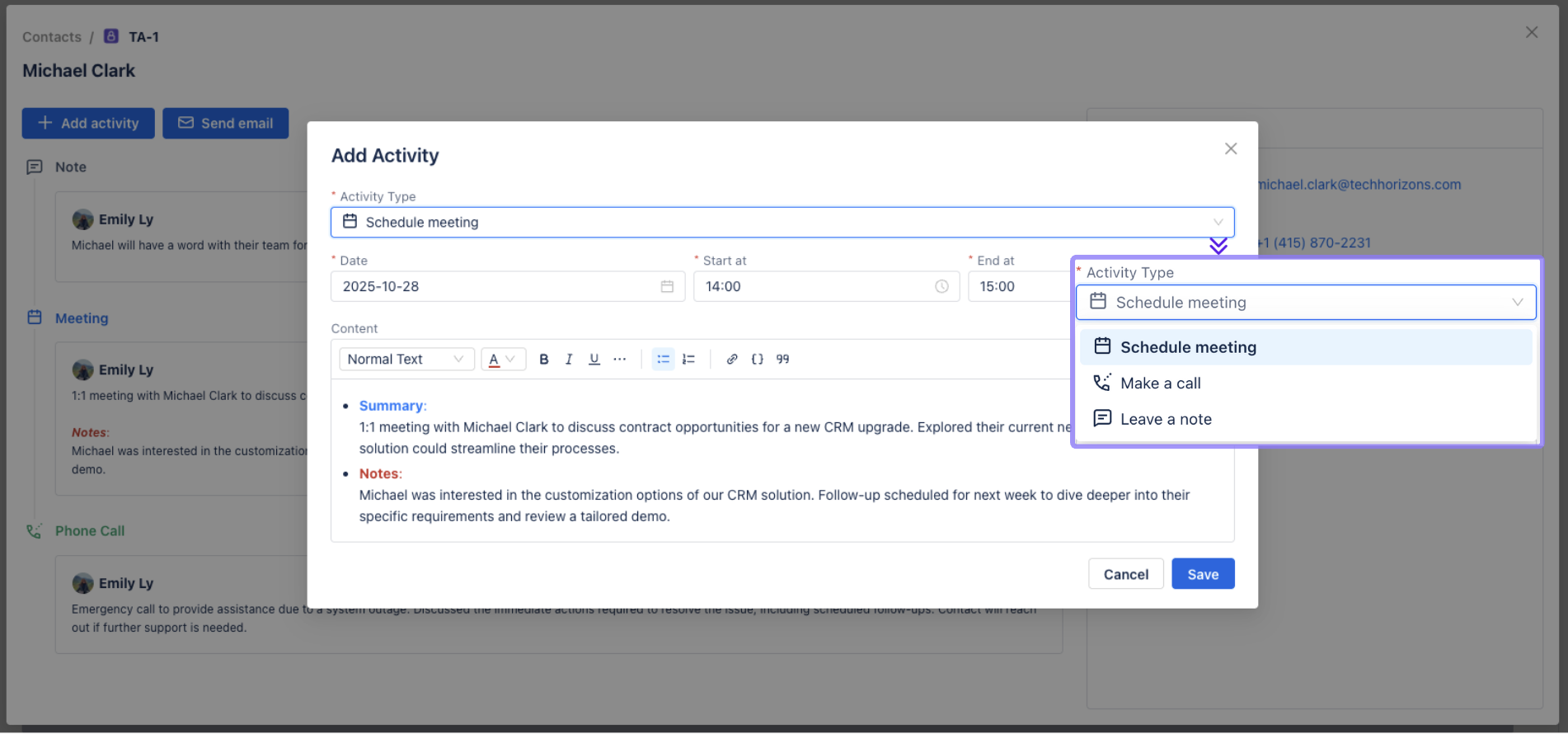
Task: Choose Leave a note option
Action: 1165,420
